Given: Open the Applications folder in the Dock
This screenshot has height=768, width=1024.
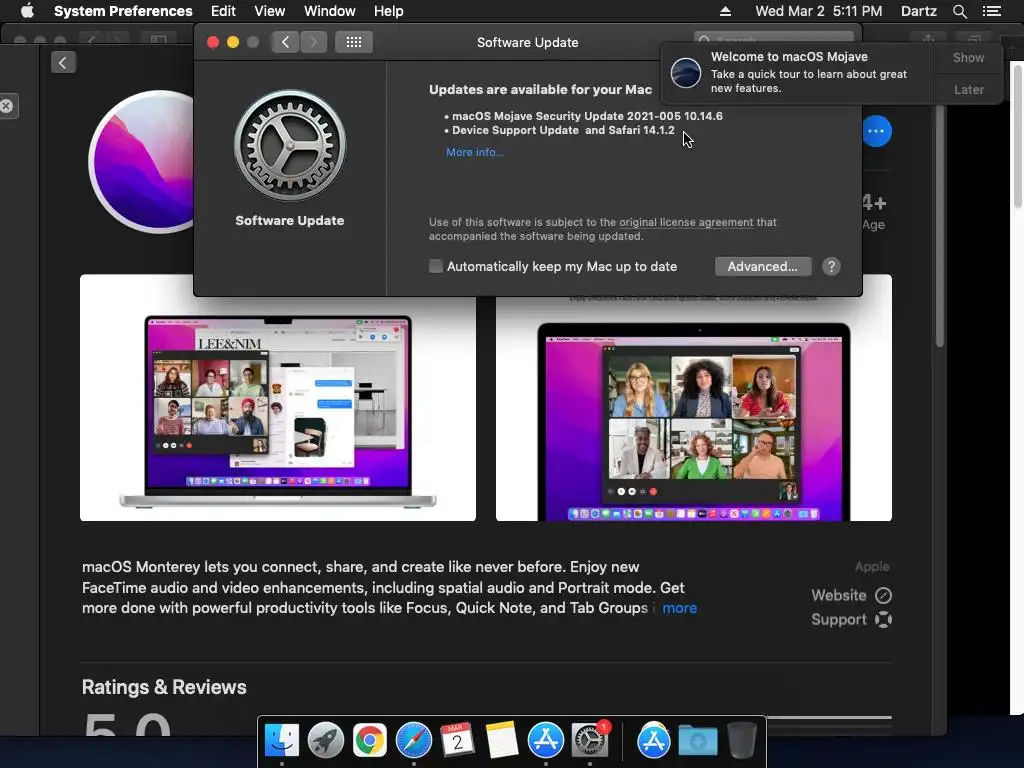Looking at the screenshot, I should (x=654, y=741).
